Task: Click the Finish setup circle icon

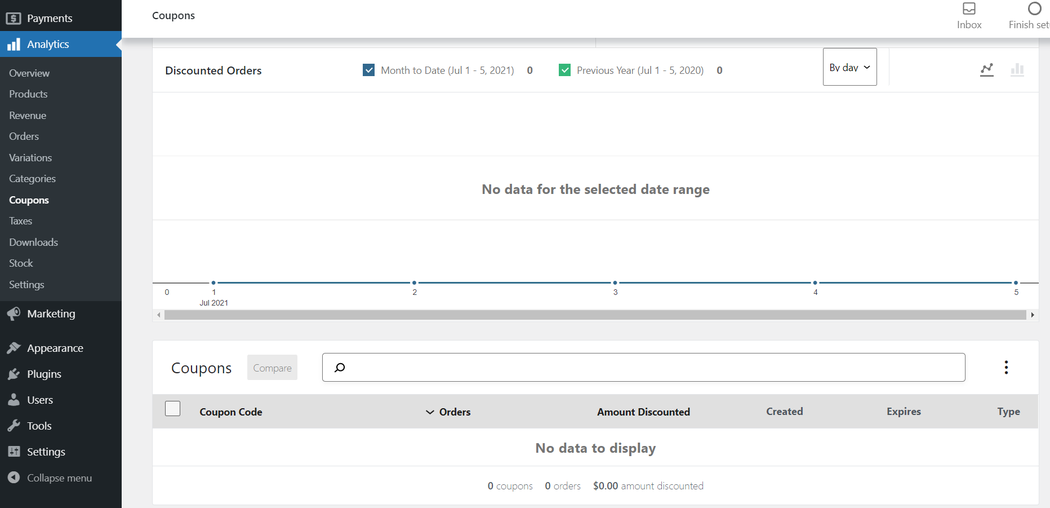Action: 1035,9
